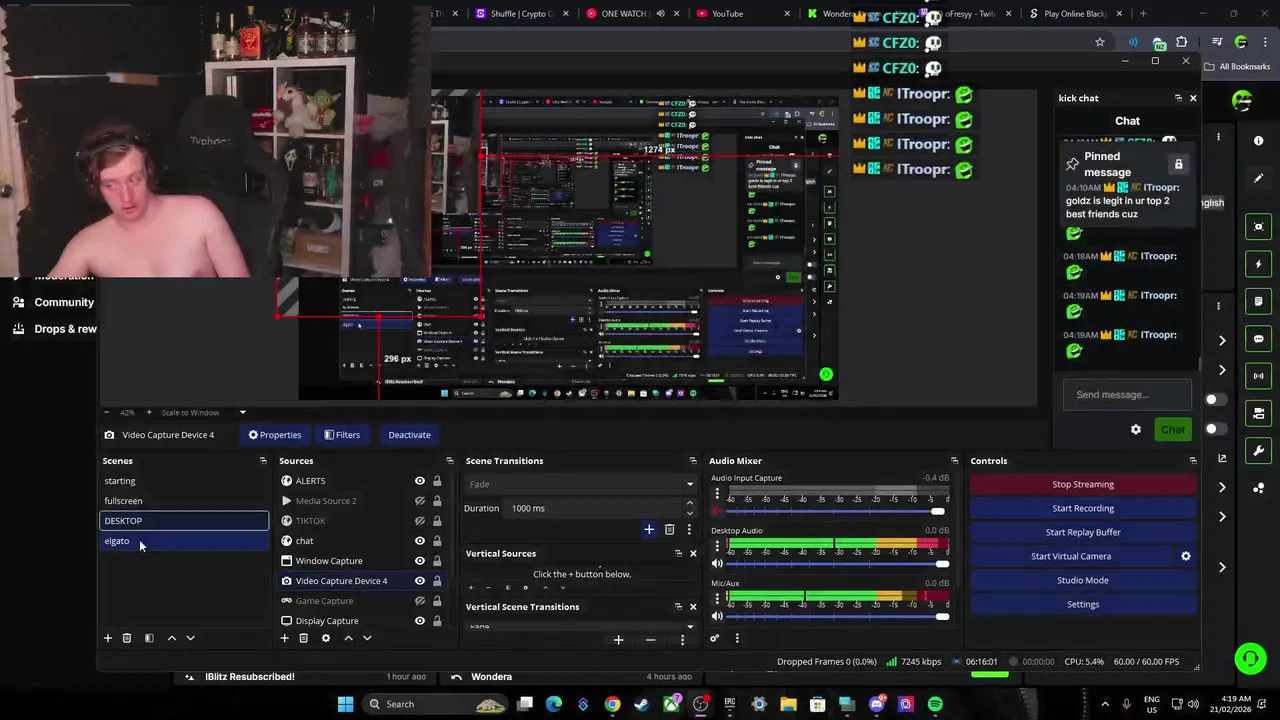Open Fade transition dropdown
This screenshot has height=720, width=1280.
[x=580, y=484]
